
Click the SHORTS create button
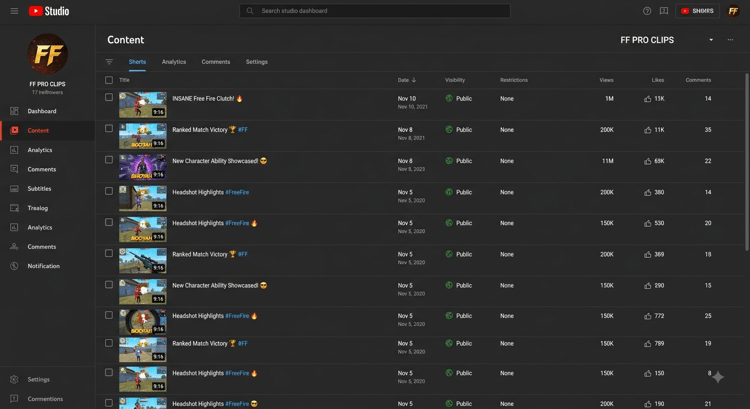click(x=697, y=11)
